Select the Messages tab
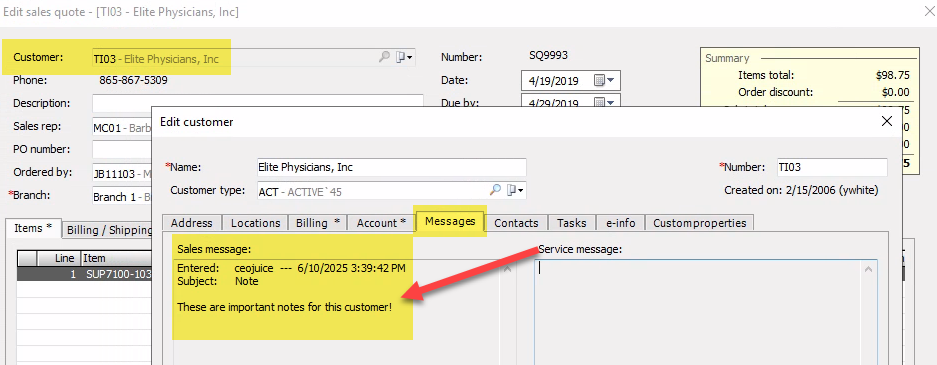 click(450, 221)
